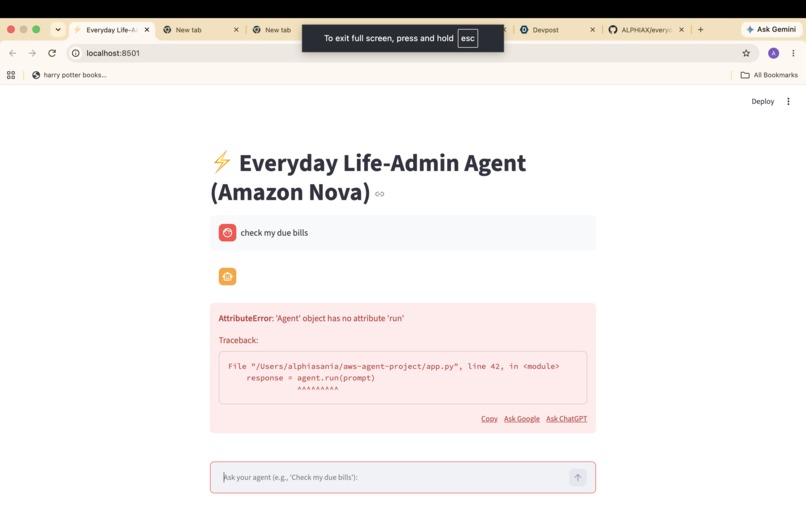Click the site info icon in address bar
The image size is (806, 524).
tap(76, 53)
